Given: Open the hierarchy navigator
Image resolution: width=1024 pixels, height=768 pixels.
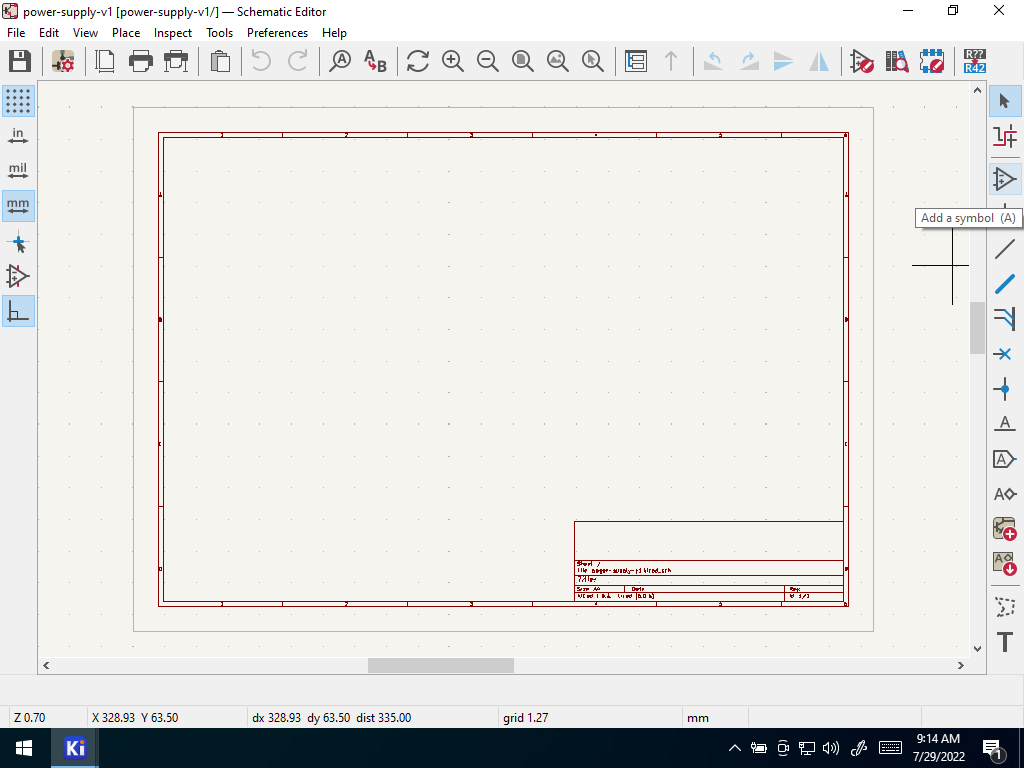Looking at the screenshot, I should [635, 61].
